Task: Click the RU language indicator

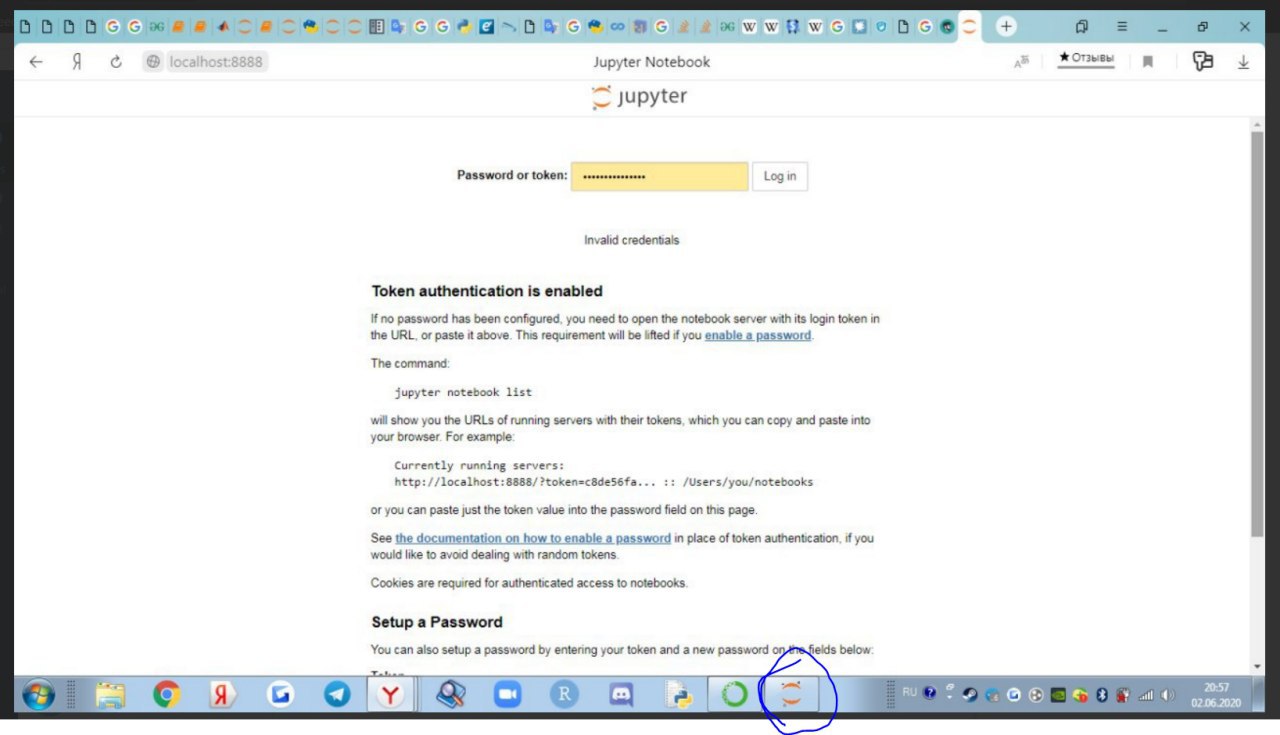Action: (909, 691)
